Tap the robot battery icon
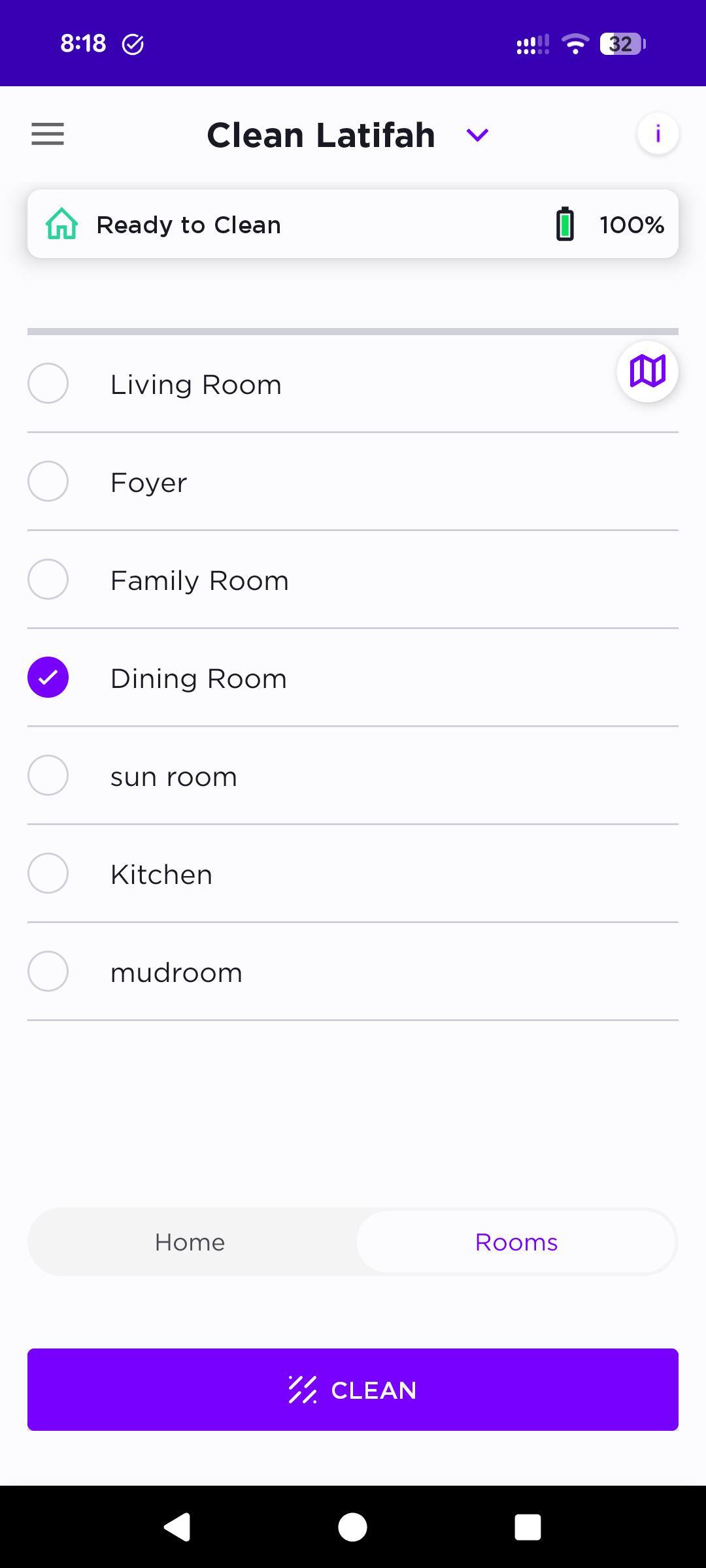 point(565,225)
